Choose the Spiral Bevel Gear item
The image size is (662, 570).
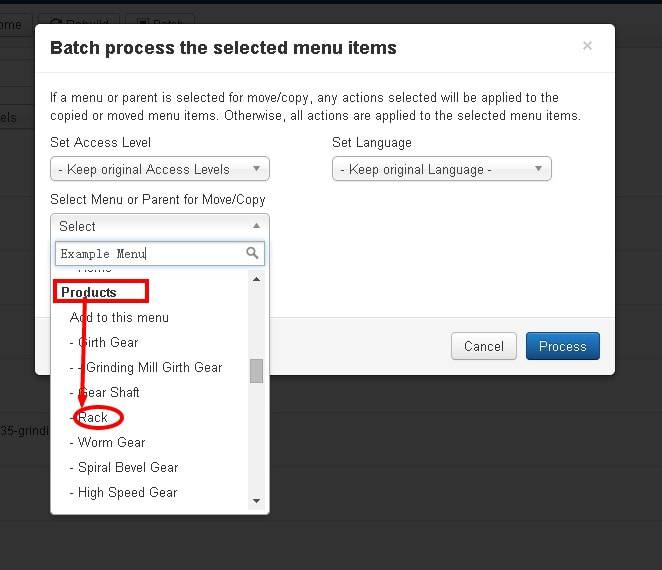[x=124, y=467]
